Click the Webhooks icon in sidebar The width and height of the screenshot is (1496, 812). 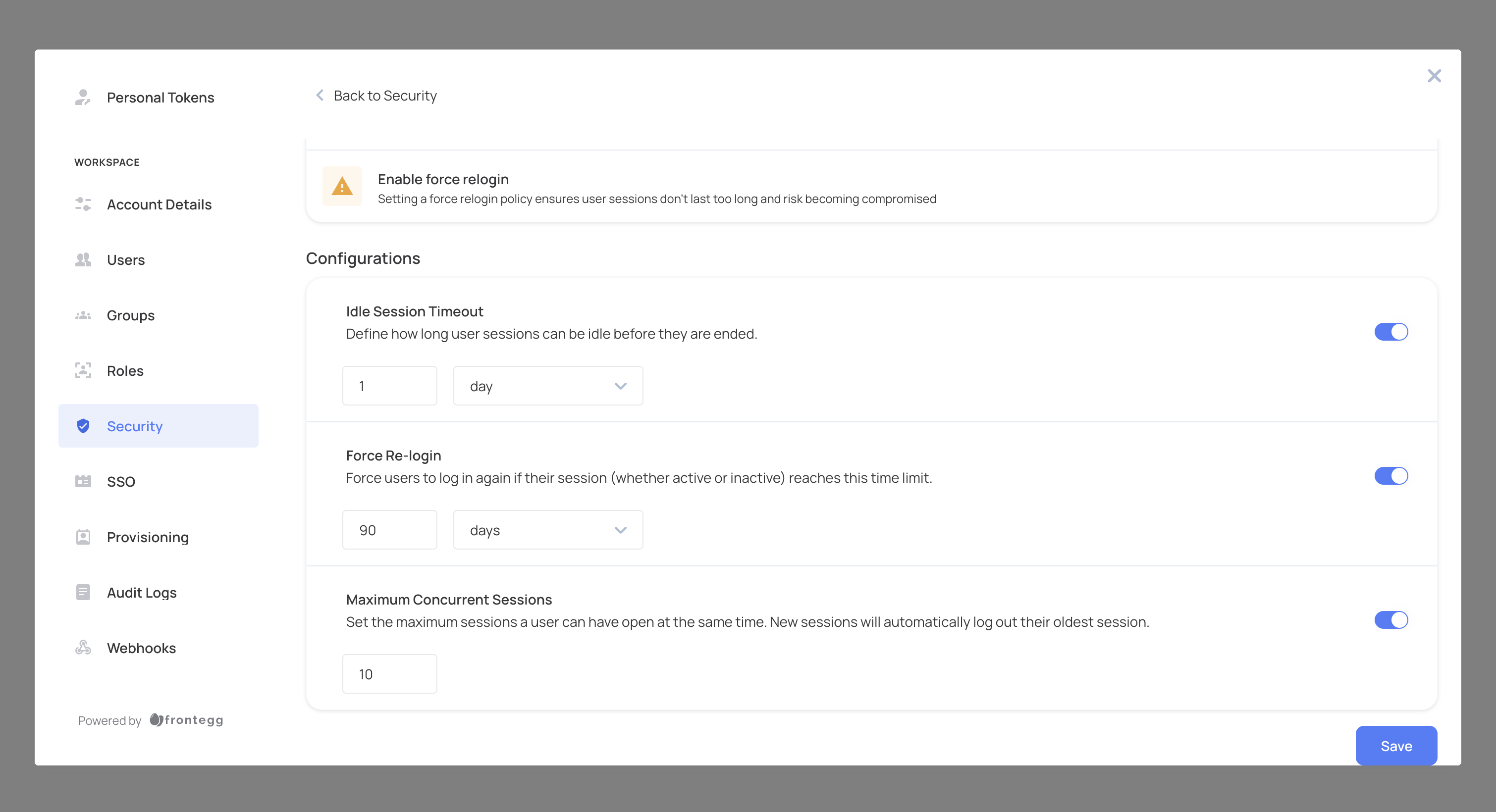pos(82,648)
